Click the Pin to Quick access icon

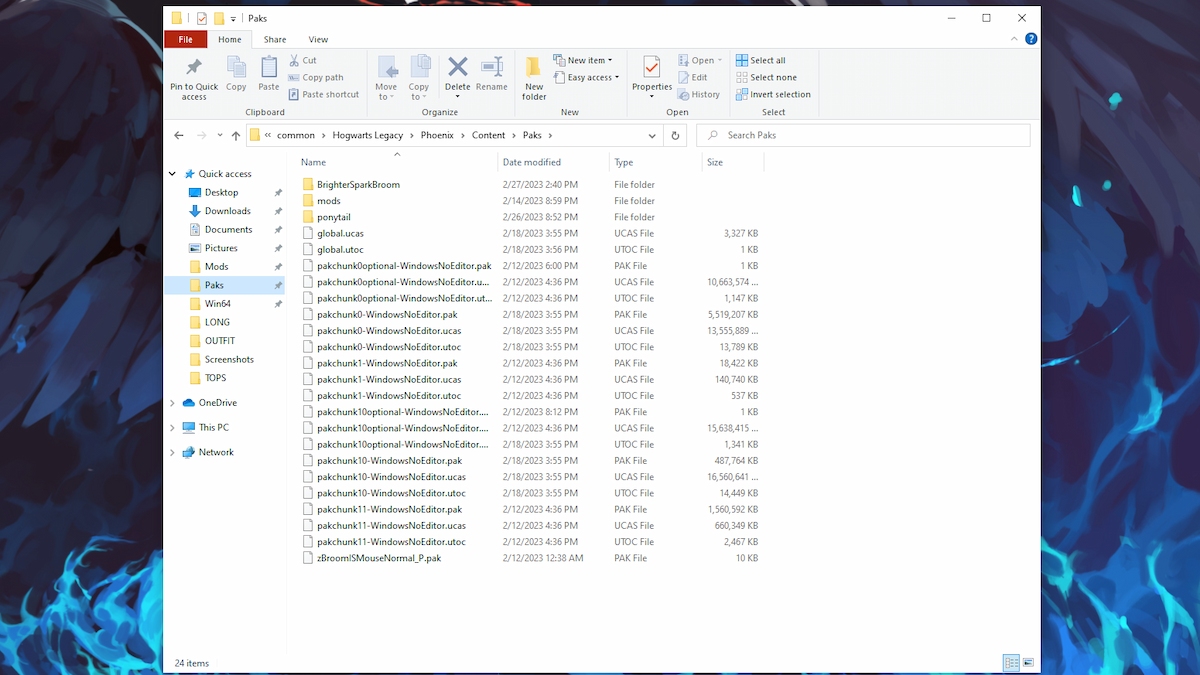pyautogui.click(x=194, y=68)
